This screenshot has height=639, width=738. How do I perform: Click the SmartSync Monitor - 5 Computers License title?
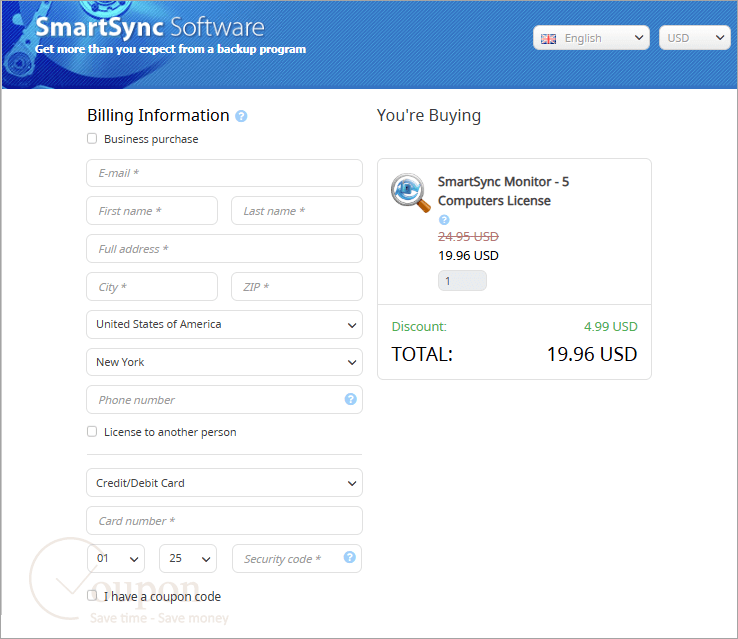coord(503,191)
